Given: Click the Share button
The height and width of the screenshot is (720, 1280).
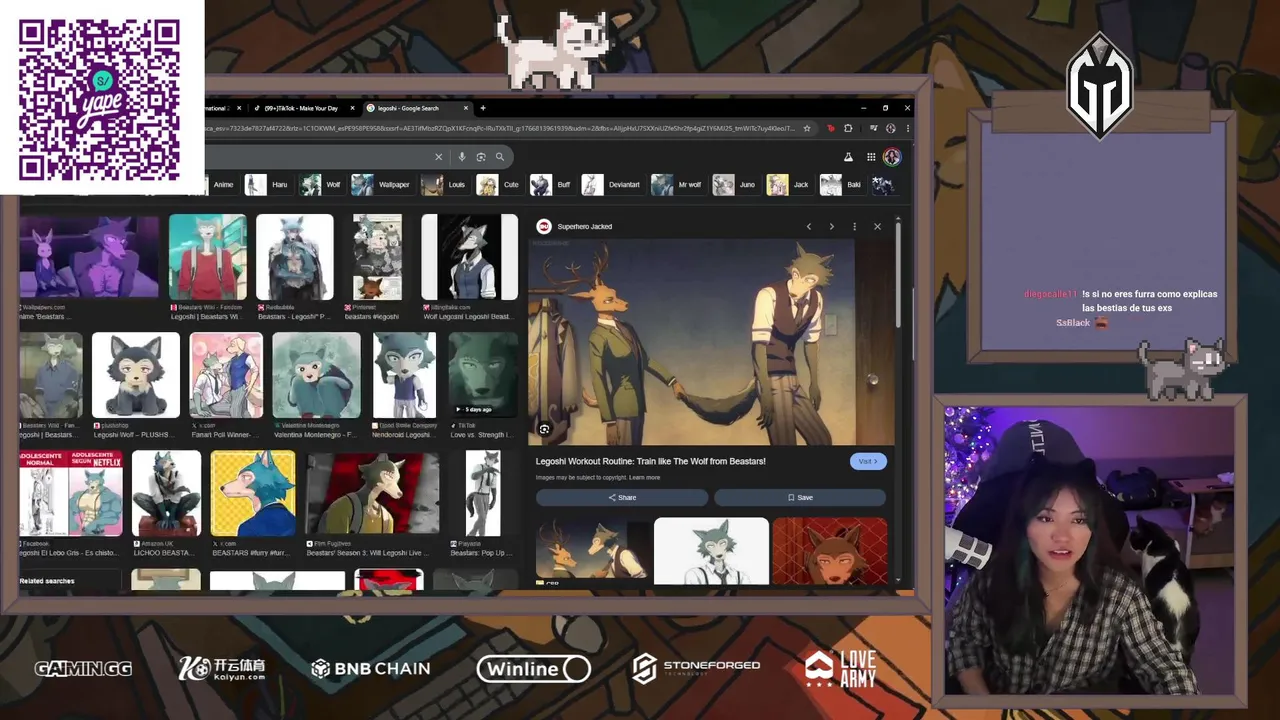Looking at the screenshot, I should (x=622, y=497).
